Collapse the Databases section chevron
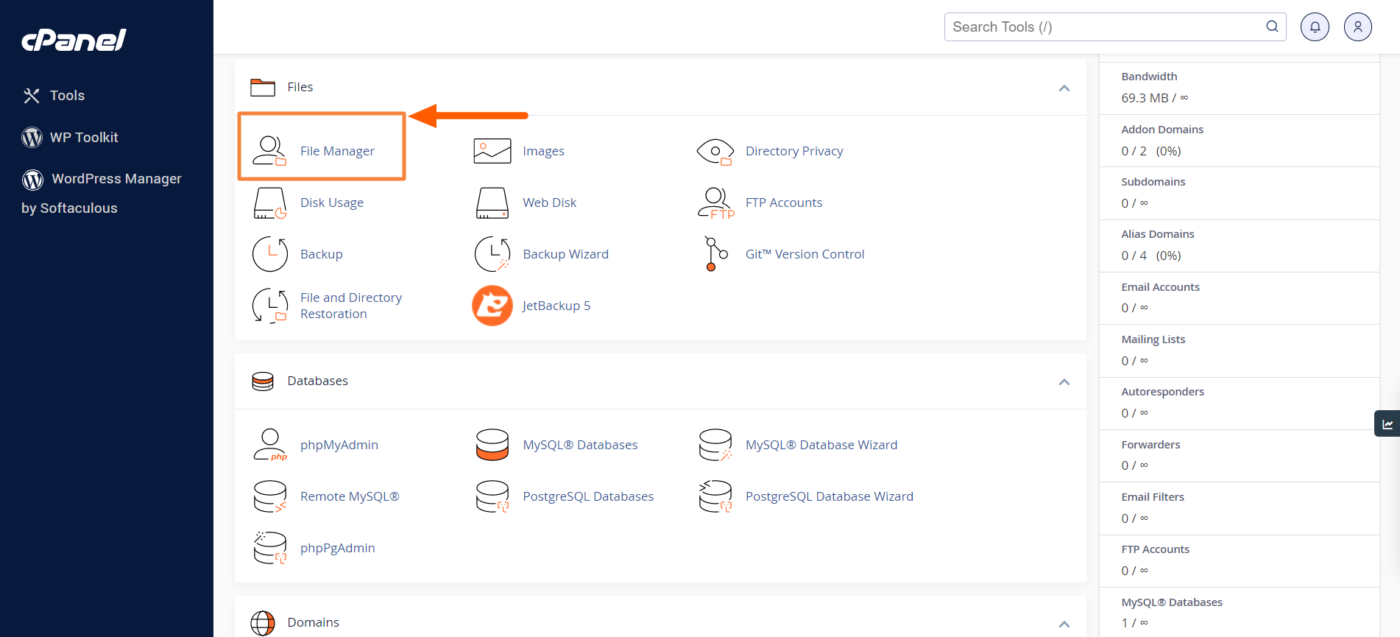Screen dimensions: 1400x637 [x=1064, y=382]
